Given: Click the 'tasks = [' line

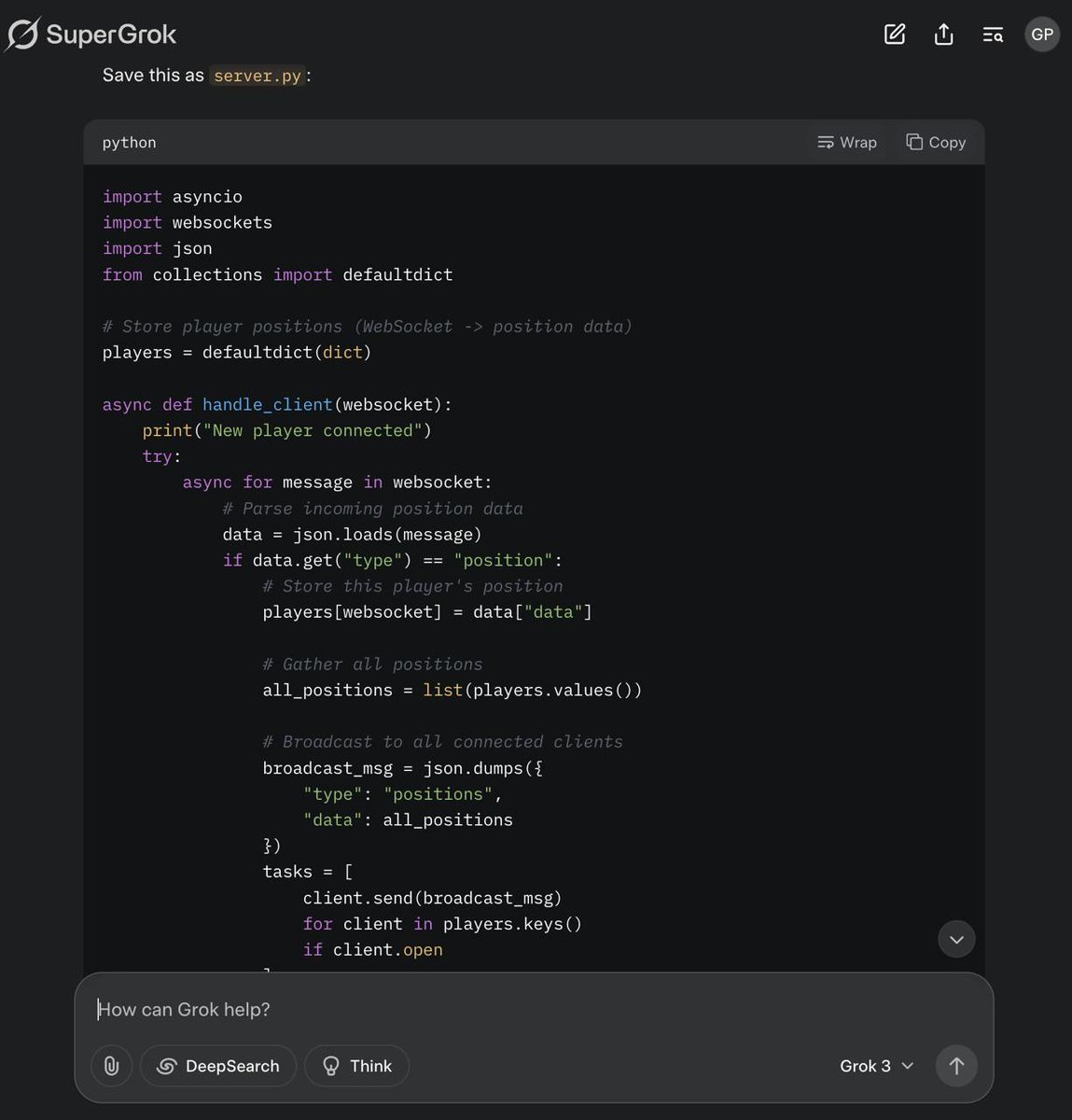Looking at the screenshot, I should pyautogui.click(x=308, y=871).
